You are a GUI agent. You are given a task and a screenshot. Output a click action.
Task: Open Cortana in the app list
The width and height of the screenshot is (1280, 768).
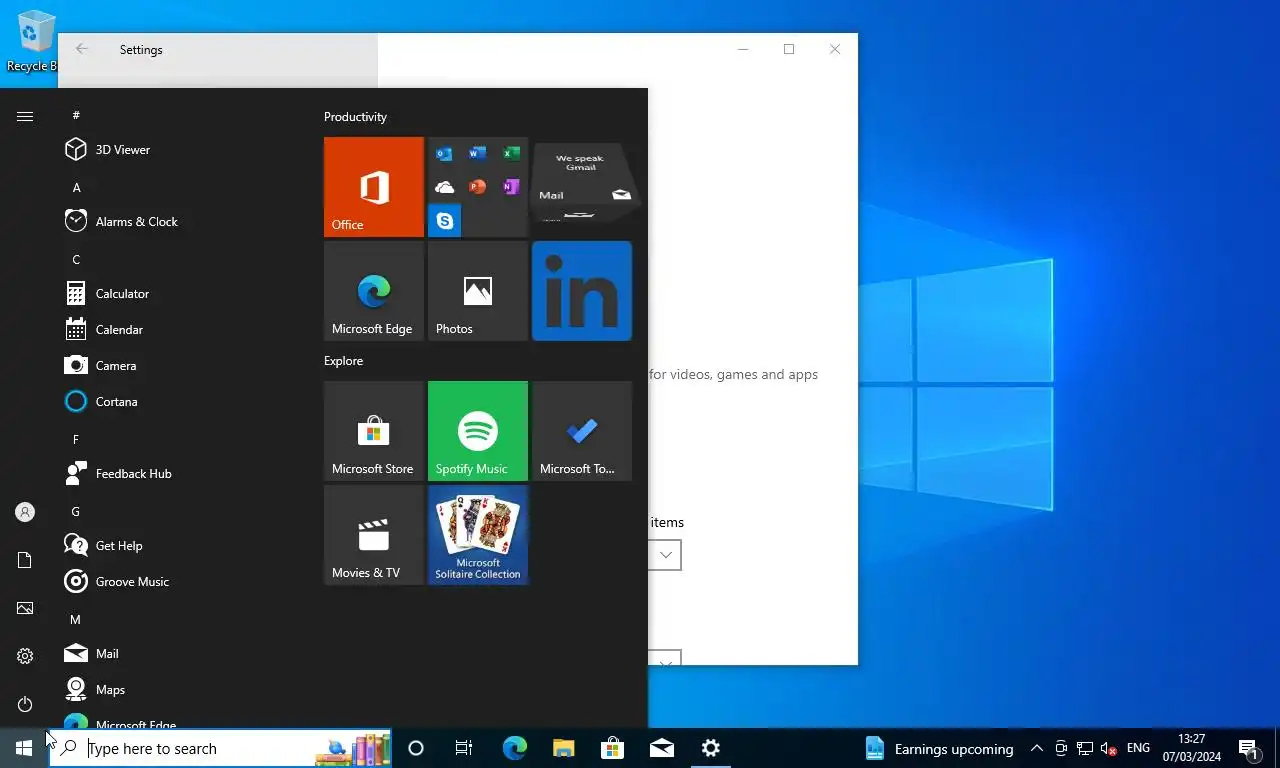point(180,402)
